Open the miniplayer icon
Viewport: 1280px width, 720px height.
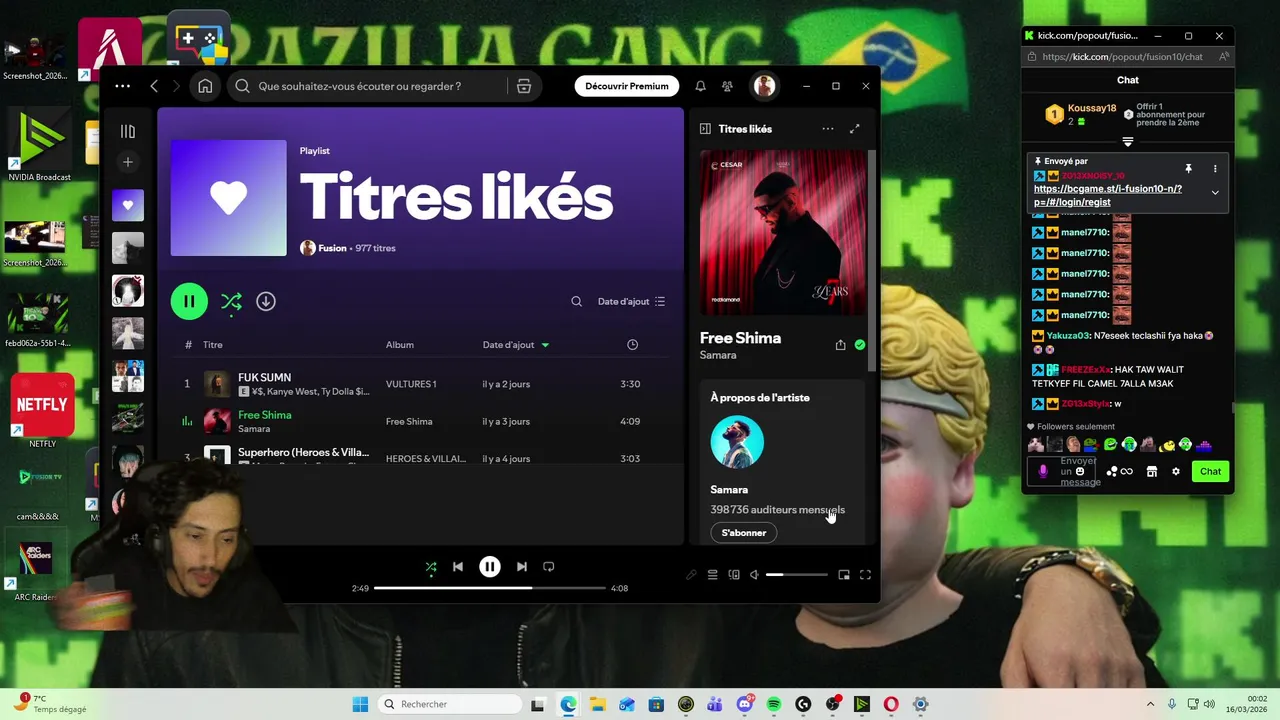pyautogui.click(x=844, y=575)
